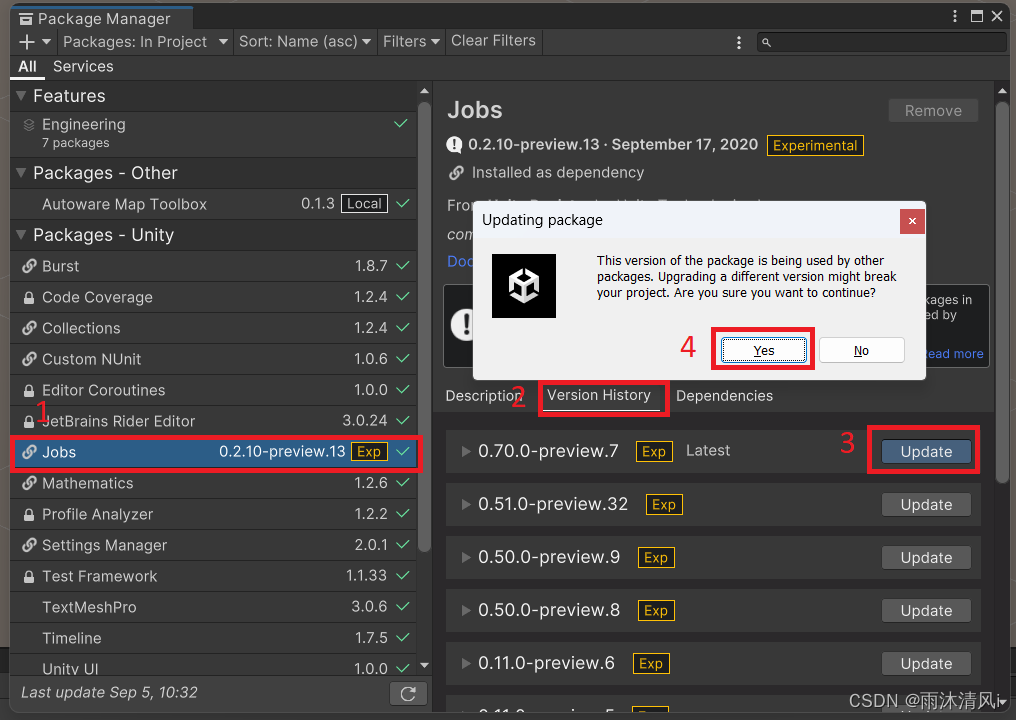
Task: Click the warning icon beside the version number
Action: (x=454, y=145)
